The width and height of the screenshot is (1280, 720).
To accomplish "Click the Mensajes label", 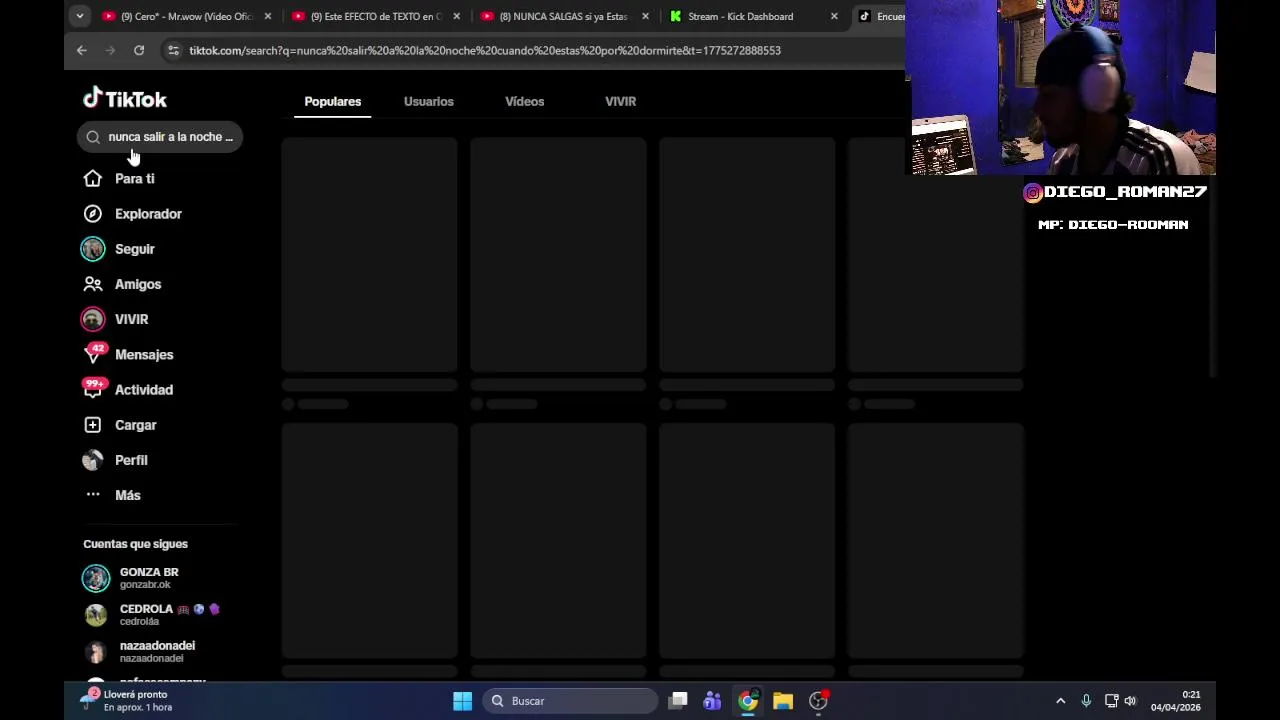I will tap(144, 354).
